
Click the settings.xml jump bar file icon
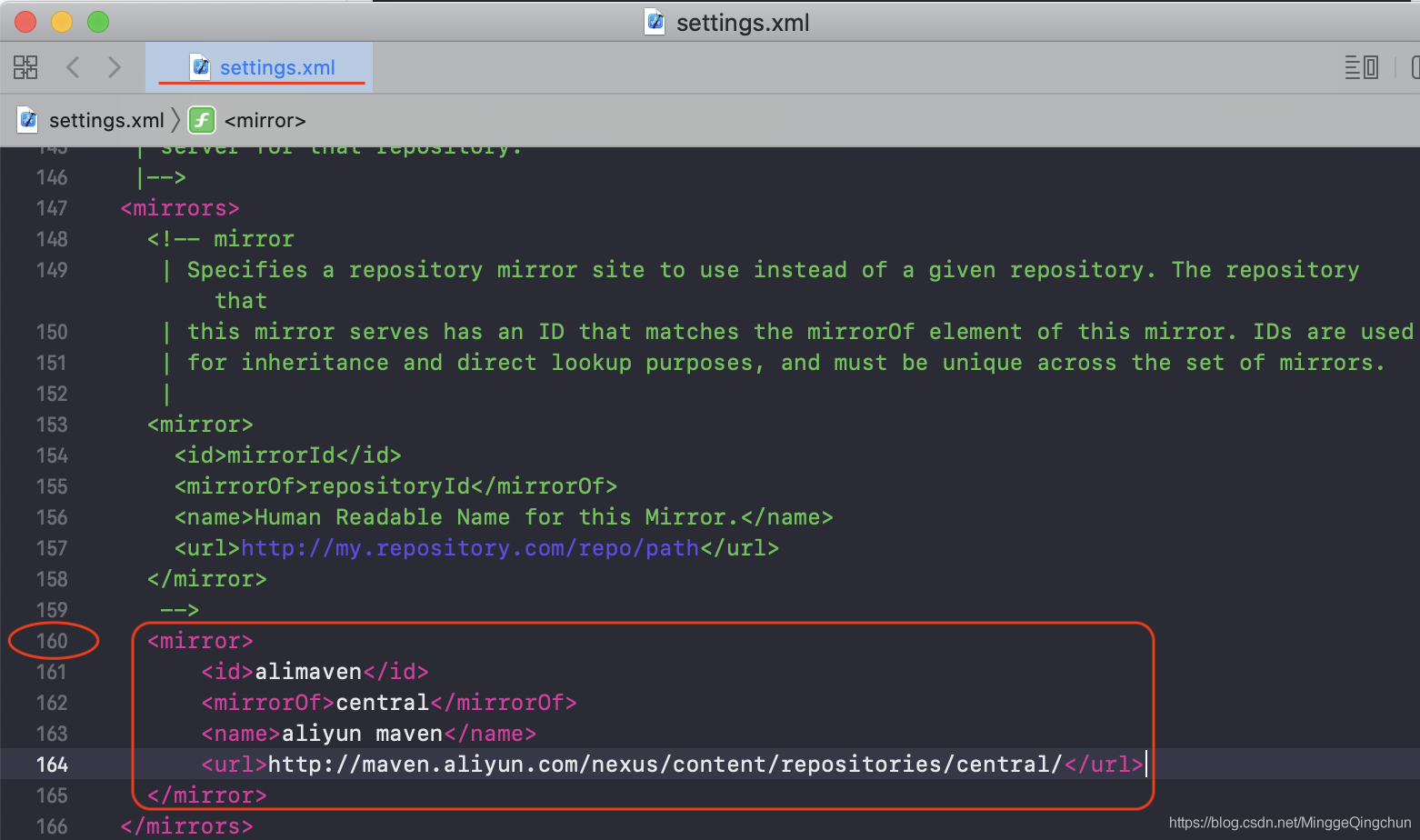28,120
